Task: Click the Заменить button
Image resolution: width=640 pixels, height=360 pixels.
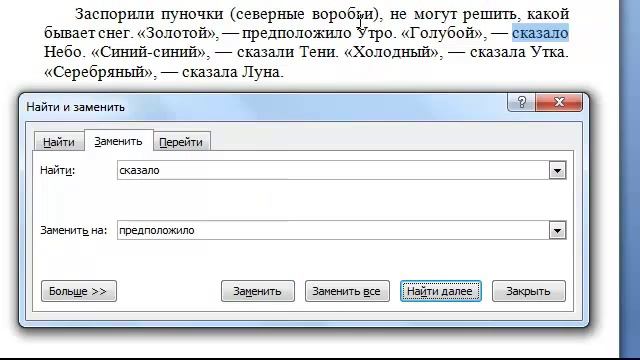Action: 258,291
